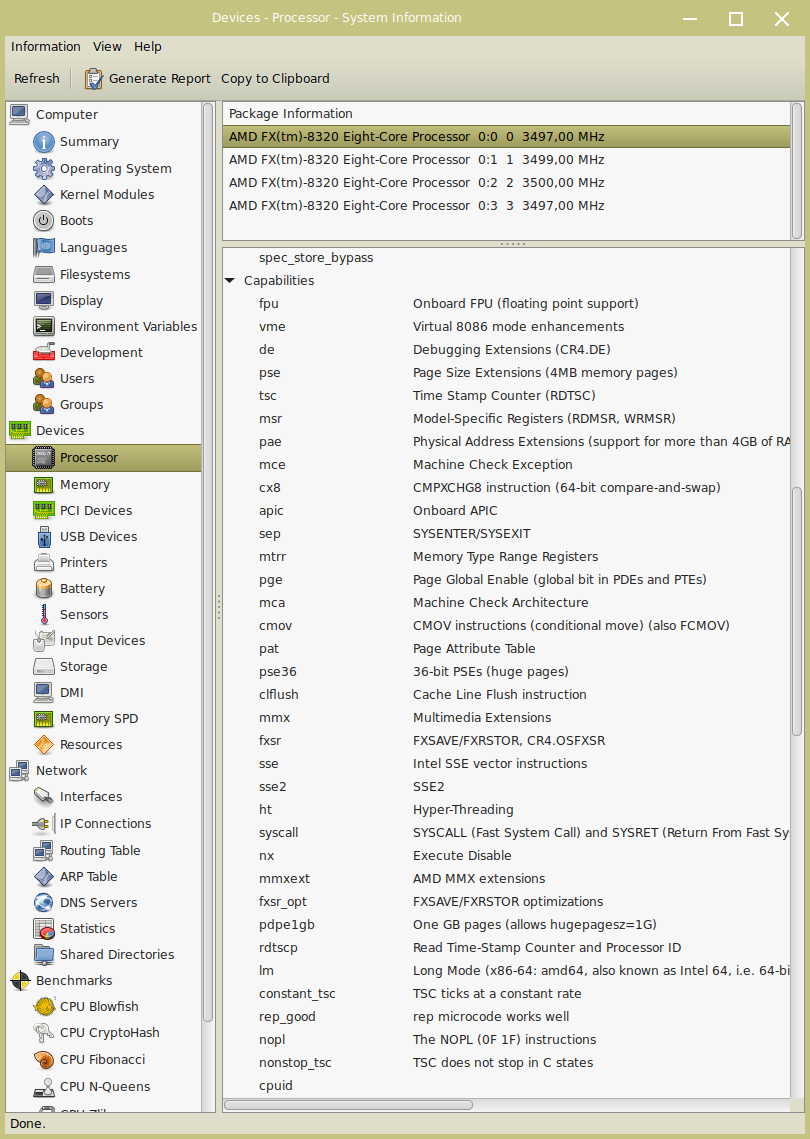Select the CPU N-Queens chess icon

click(44, 1087)
